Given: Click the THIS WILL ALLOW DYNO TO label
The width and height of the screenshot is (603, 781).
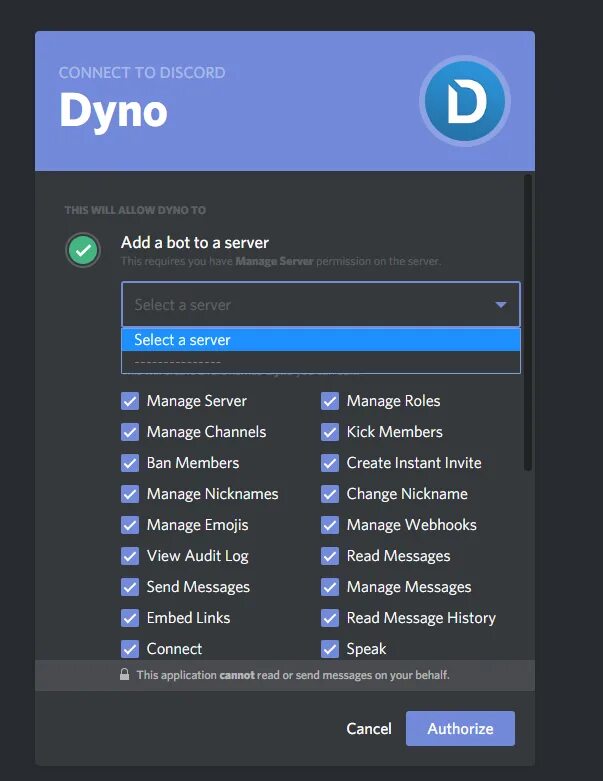Looking at the screenshot, I should (x=135, y=210).
